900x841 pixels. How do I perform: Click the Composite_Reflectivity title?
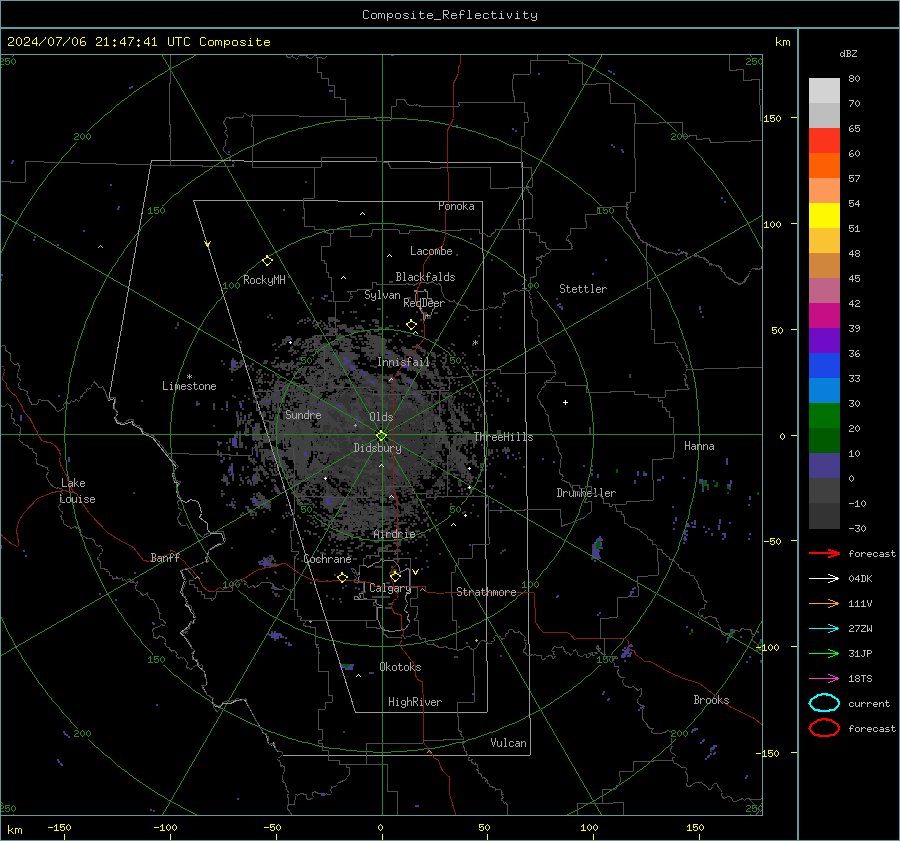tap(450, 15)
